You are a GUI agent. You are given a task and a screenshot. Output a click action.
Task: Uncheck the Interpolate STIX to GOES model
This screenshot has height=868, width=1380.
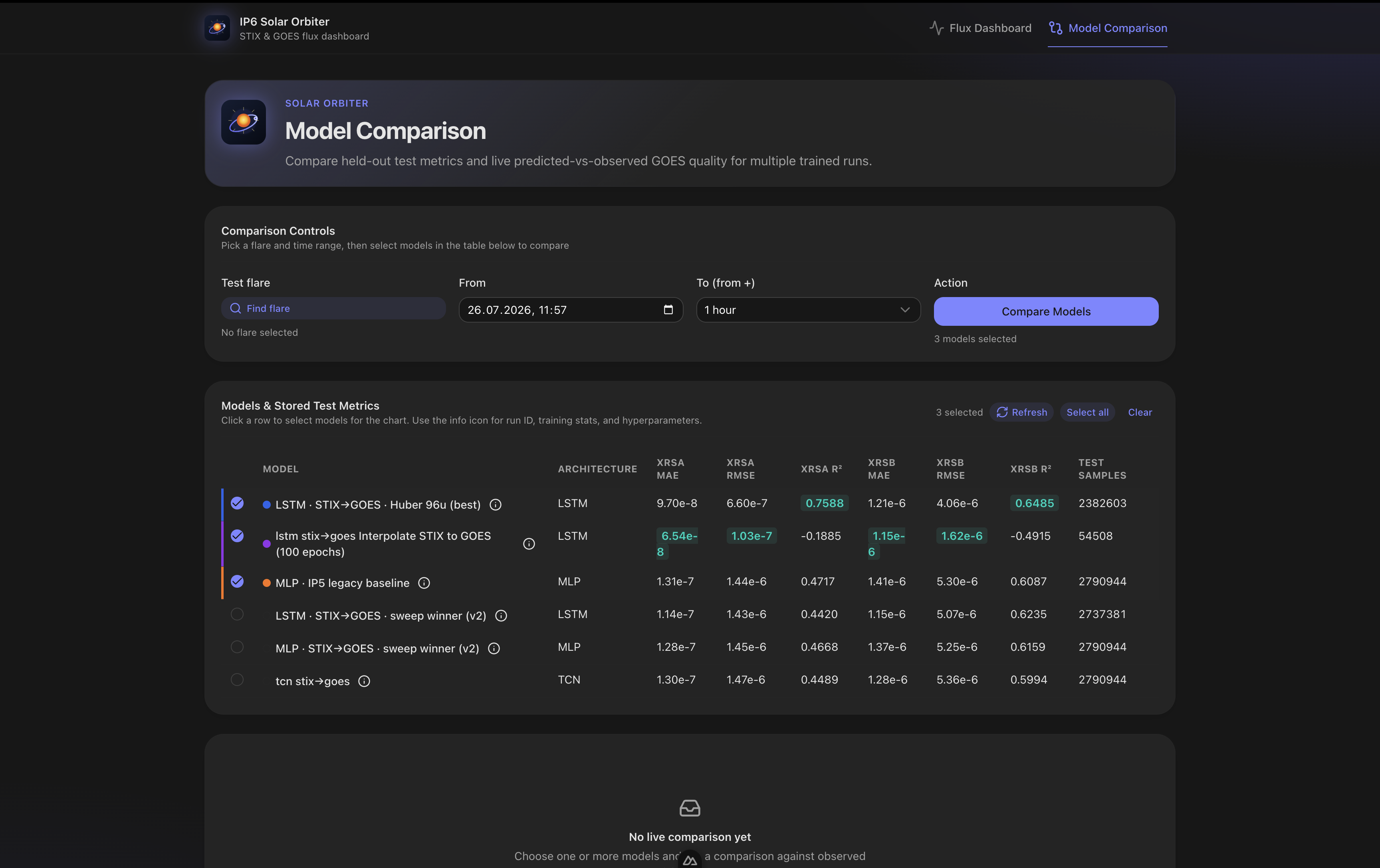[x=237, y=536]
